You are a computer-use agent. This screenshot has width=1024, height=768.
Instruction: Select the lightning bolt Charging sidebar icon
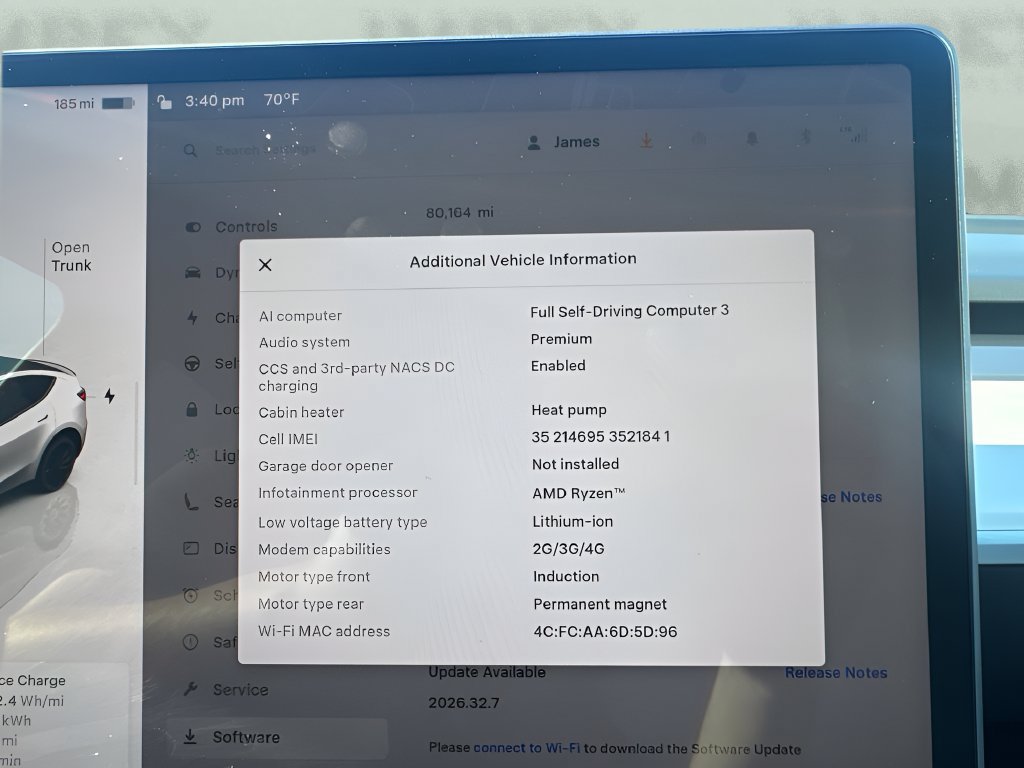click(x=193, y=318)
